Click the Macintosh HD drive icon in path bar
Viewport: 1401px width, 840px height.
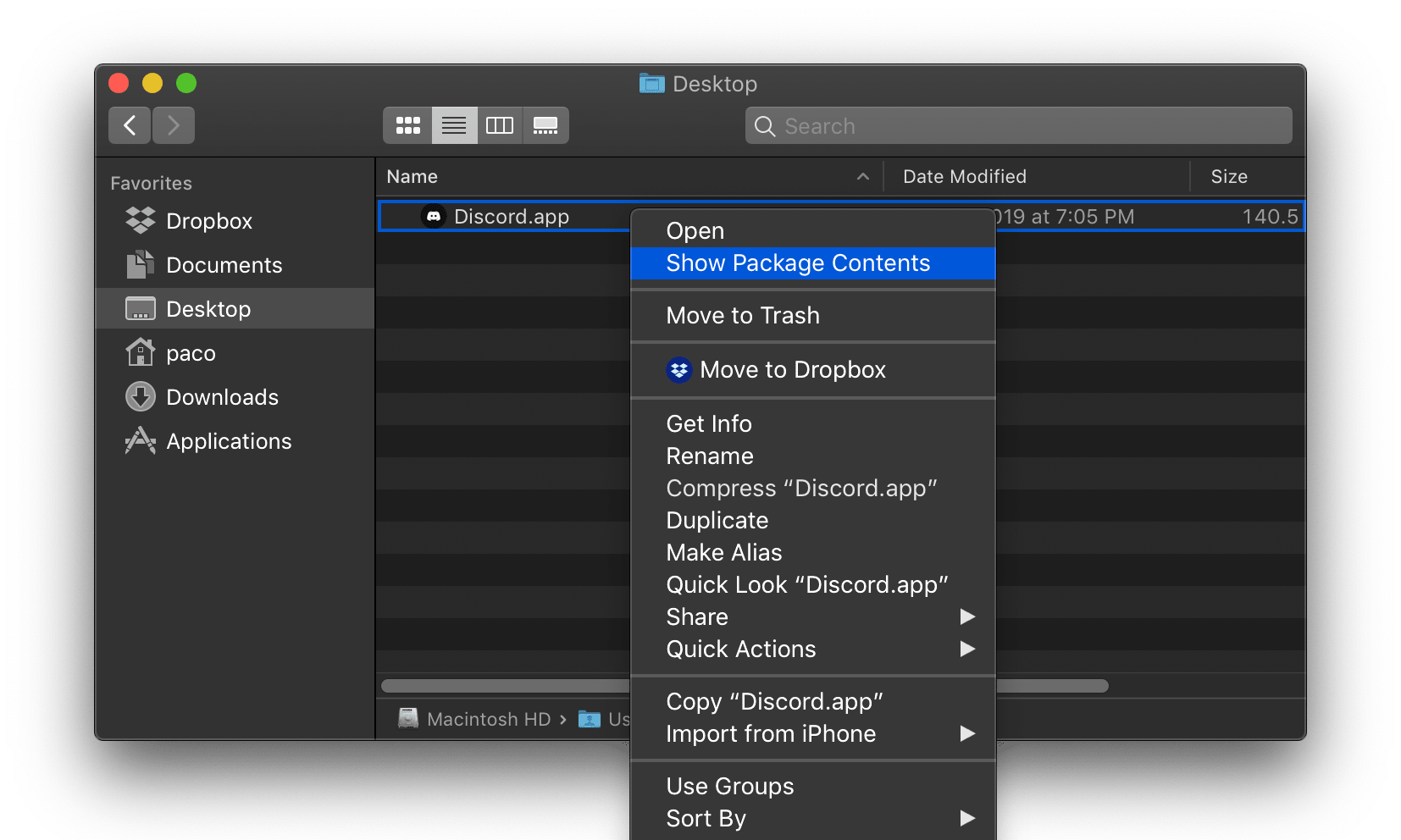click(x=408, y=718)
